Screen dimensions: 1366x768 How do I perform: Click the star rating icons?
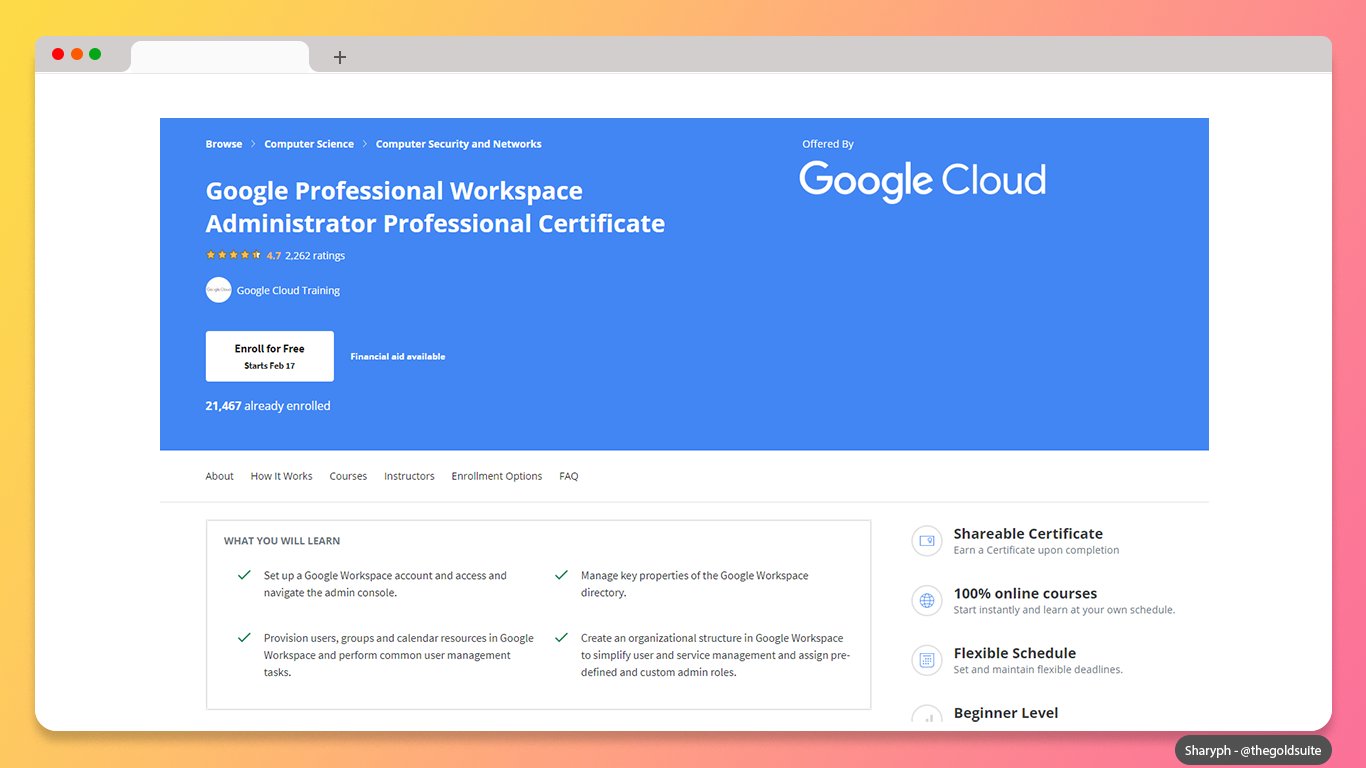tap(233, 255)
